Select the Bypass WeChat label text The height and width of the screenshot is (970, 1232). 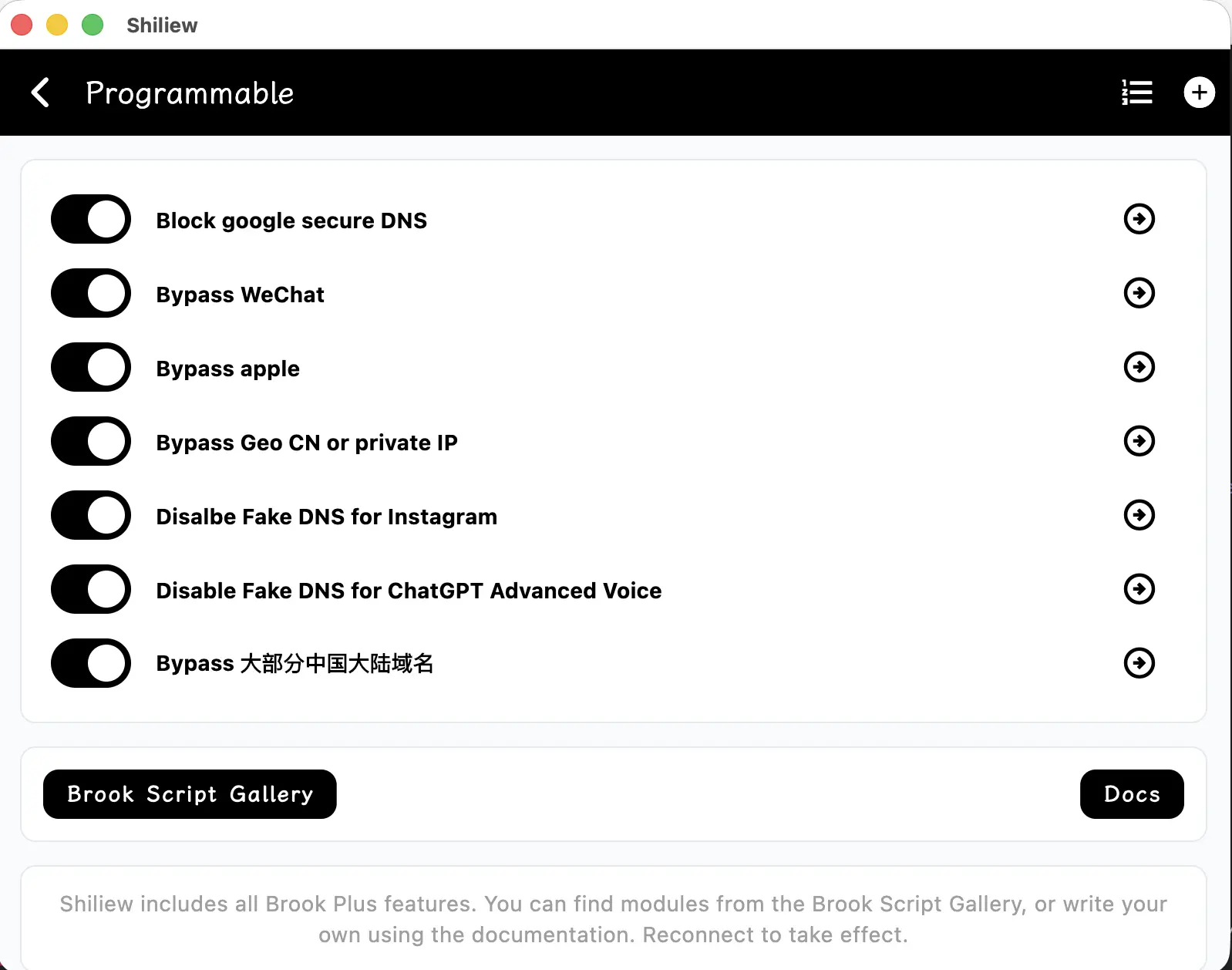coord(241,295)
